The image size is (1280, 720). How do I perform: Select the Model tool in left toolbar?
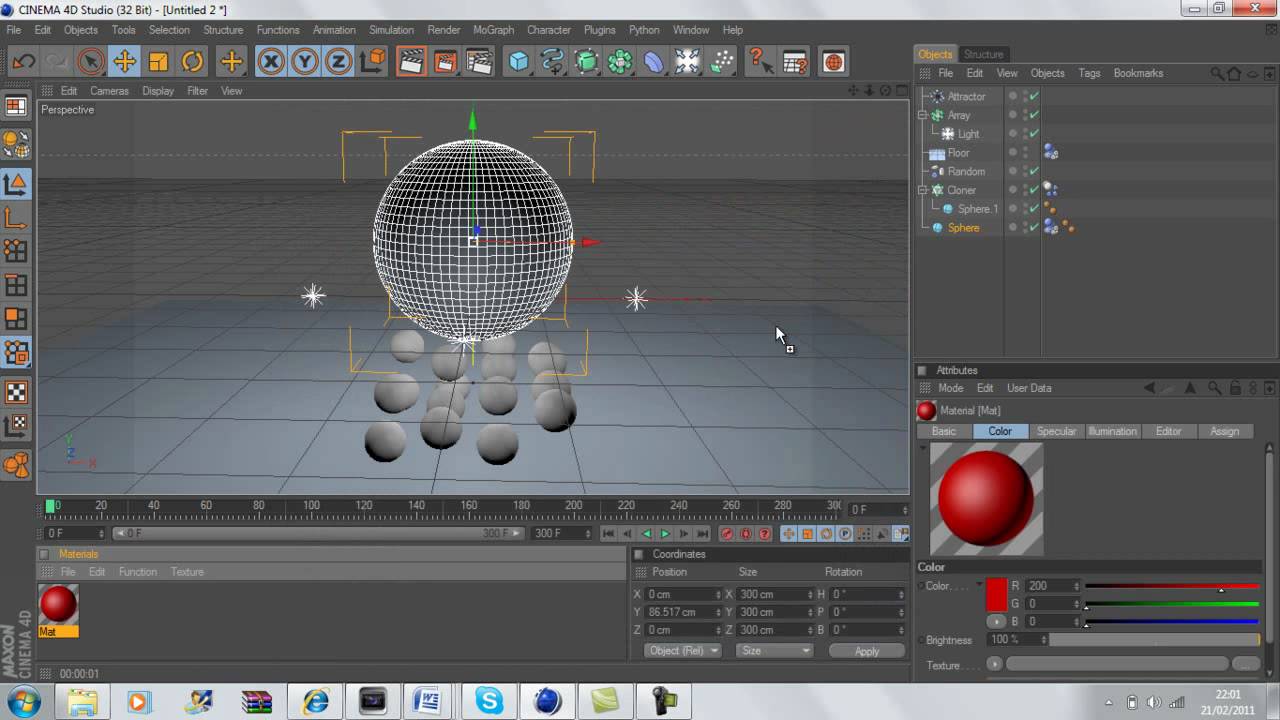click(x=16, y=184)
